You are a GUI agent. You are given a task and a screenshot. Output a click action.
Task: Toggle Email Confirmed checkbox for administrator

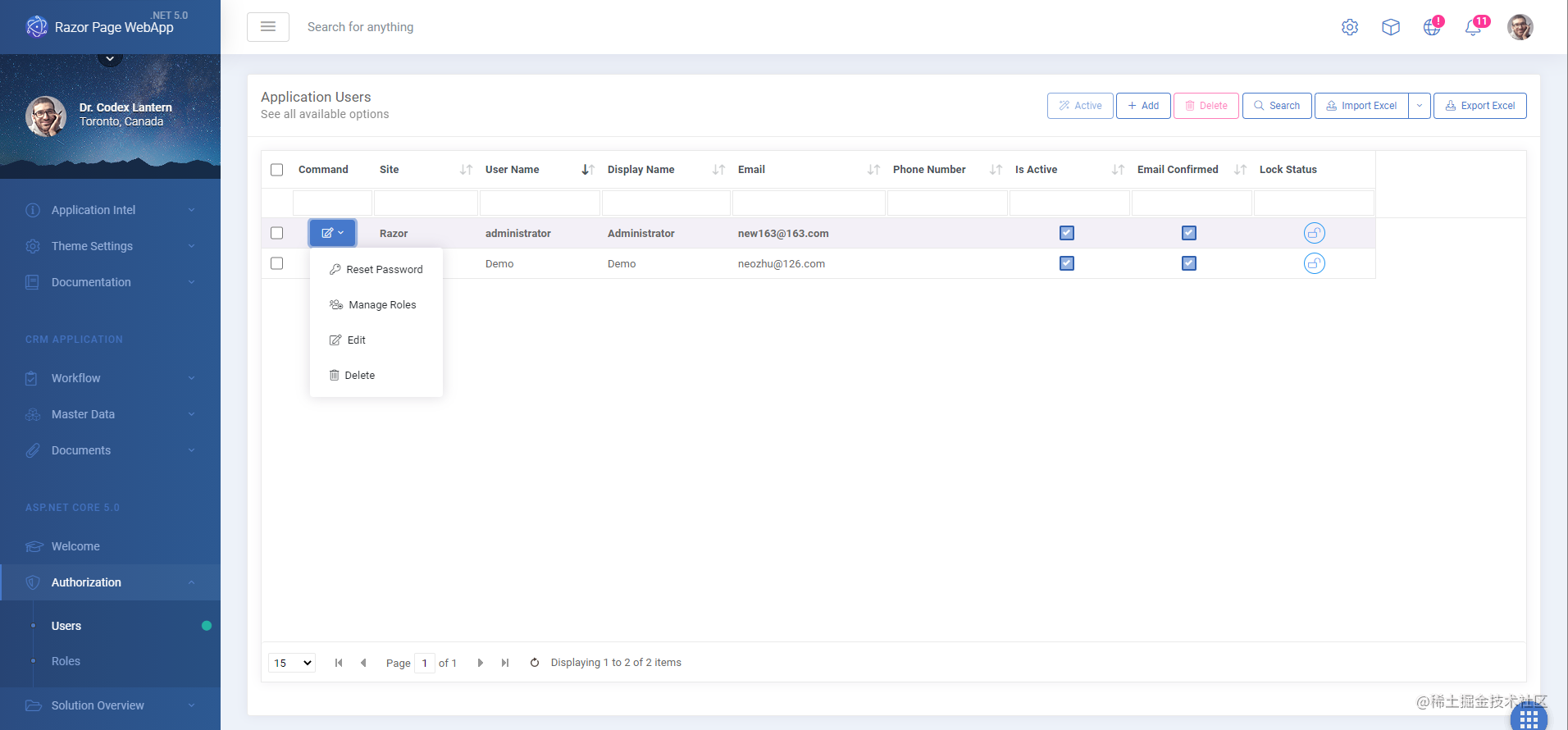click(x=1189, y=233)
